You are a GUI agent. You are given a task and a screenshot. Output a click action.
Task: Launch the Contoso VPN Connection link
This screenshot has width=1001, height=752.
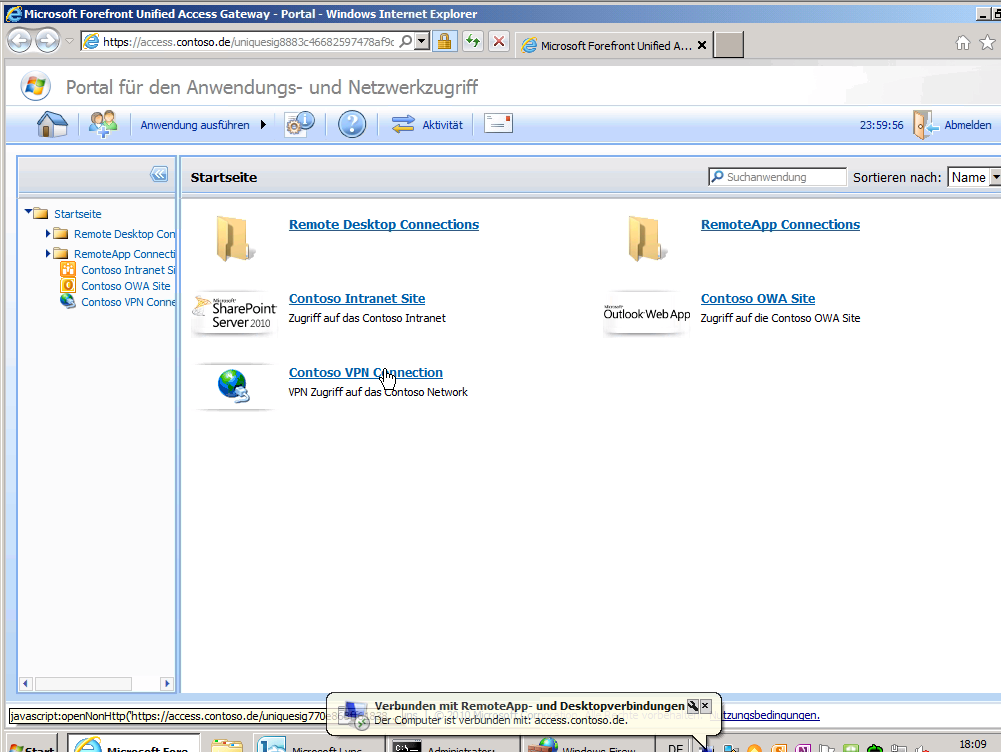click(x=366, y=373)
